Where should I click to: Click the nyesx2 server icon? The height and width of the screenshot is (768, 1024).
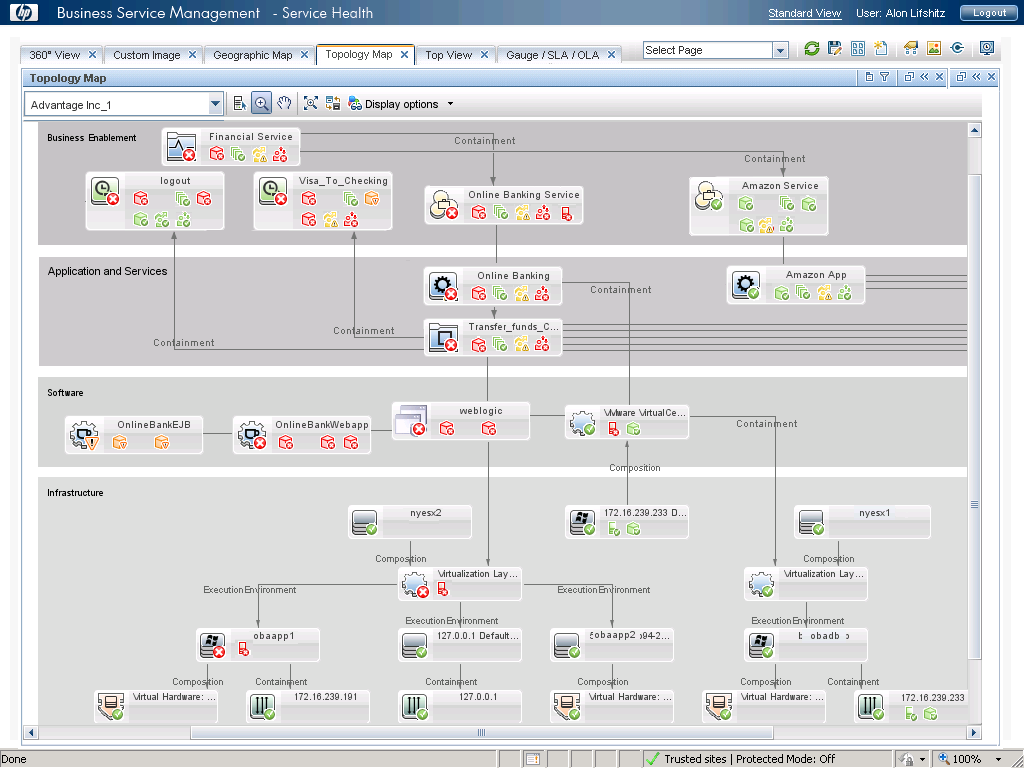click(x=364, y=522)
